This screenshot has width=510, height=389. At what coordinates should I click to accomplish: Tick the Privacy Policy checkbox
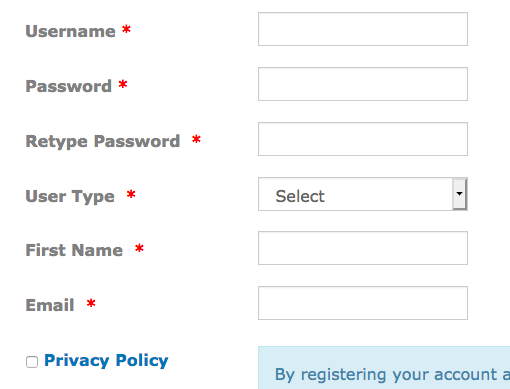(32, 362)
